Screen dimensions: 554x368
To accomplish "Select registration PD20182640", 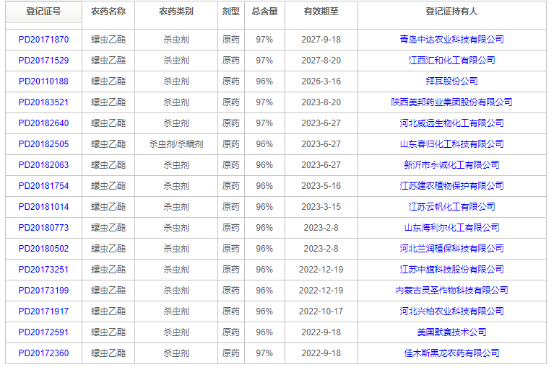I will 43,123.
